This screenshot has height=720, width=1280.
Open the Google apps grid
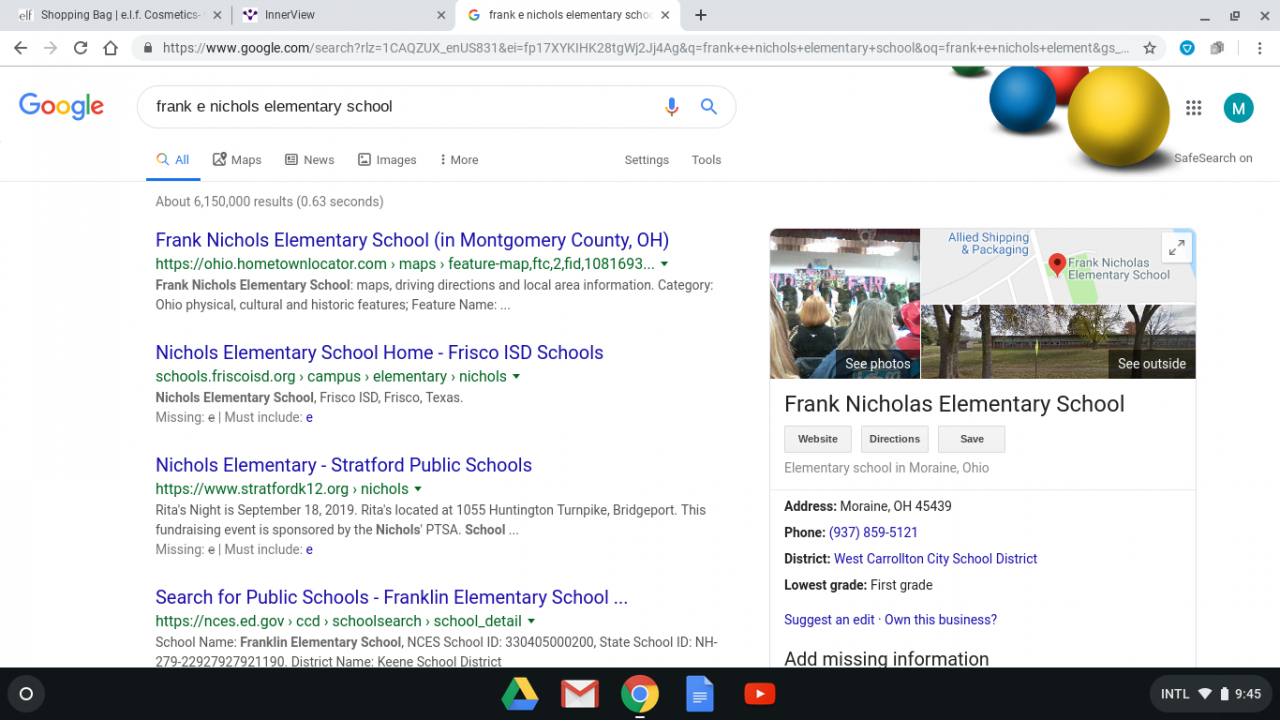click(x=1193, y=108)
